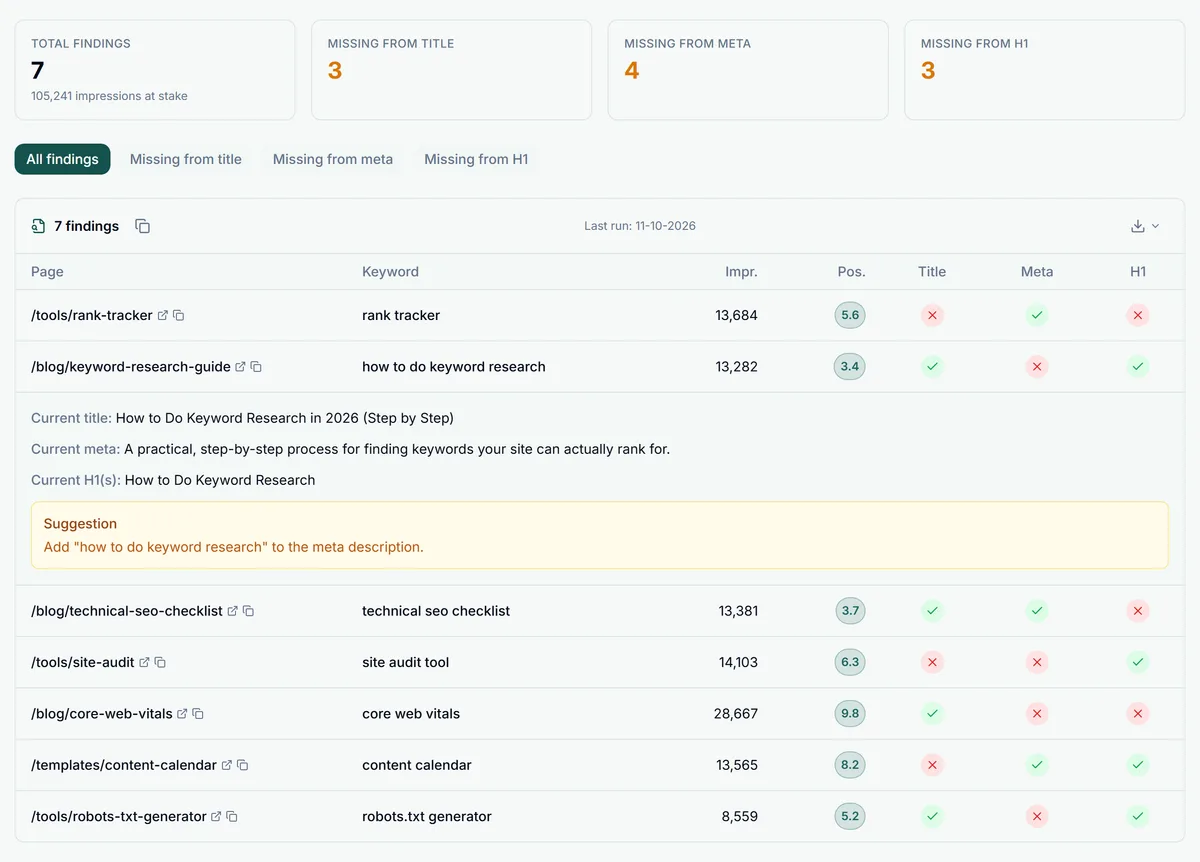Click the spreadsheet icon beside 7 findings

38,226
